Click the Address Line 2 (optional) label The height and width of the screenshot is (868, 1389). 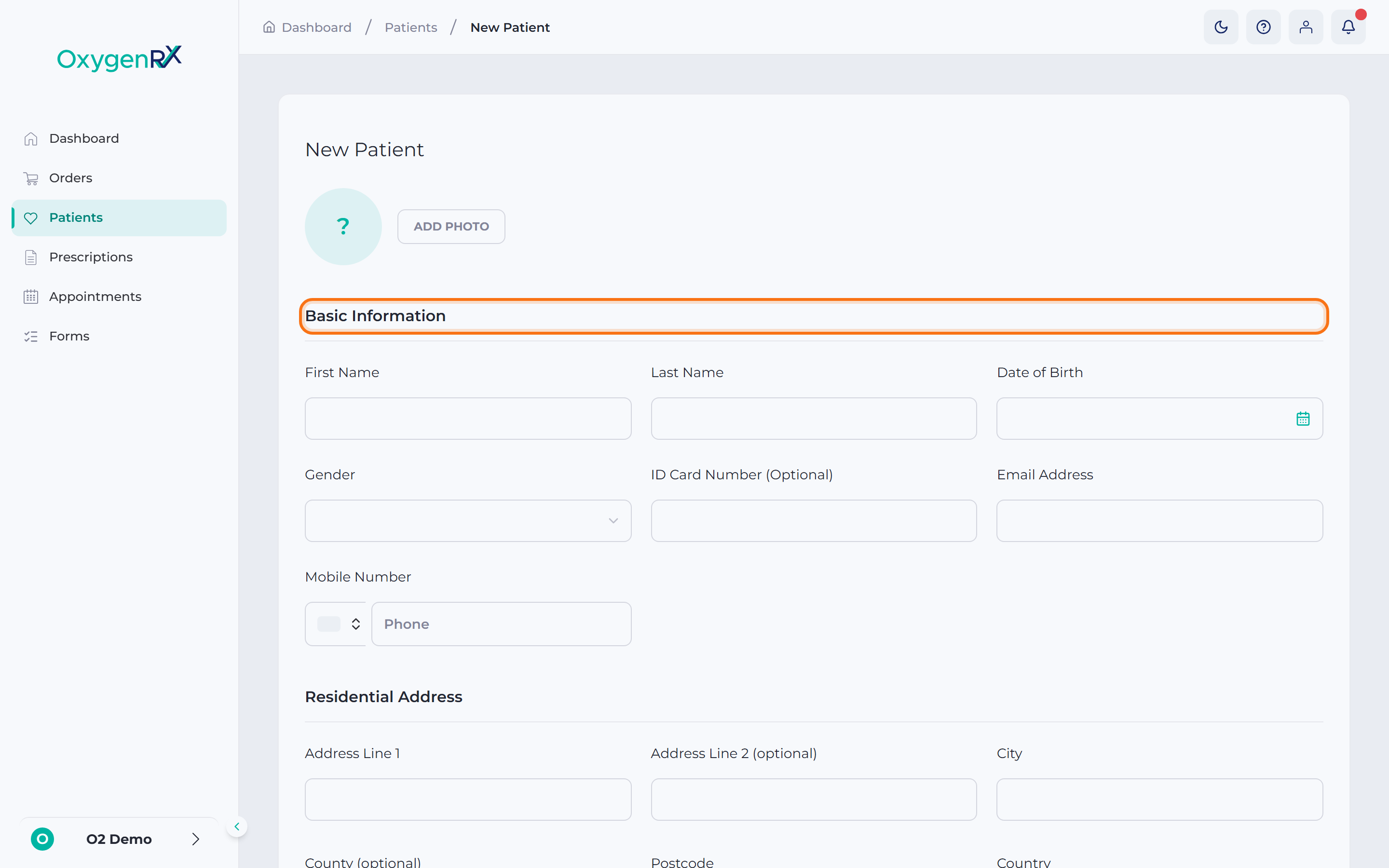click(734, 753)
